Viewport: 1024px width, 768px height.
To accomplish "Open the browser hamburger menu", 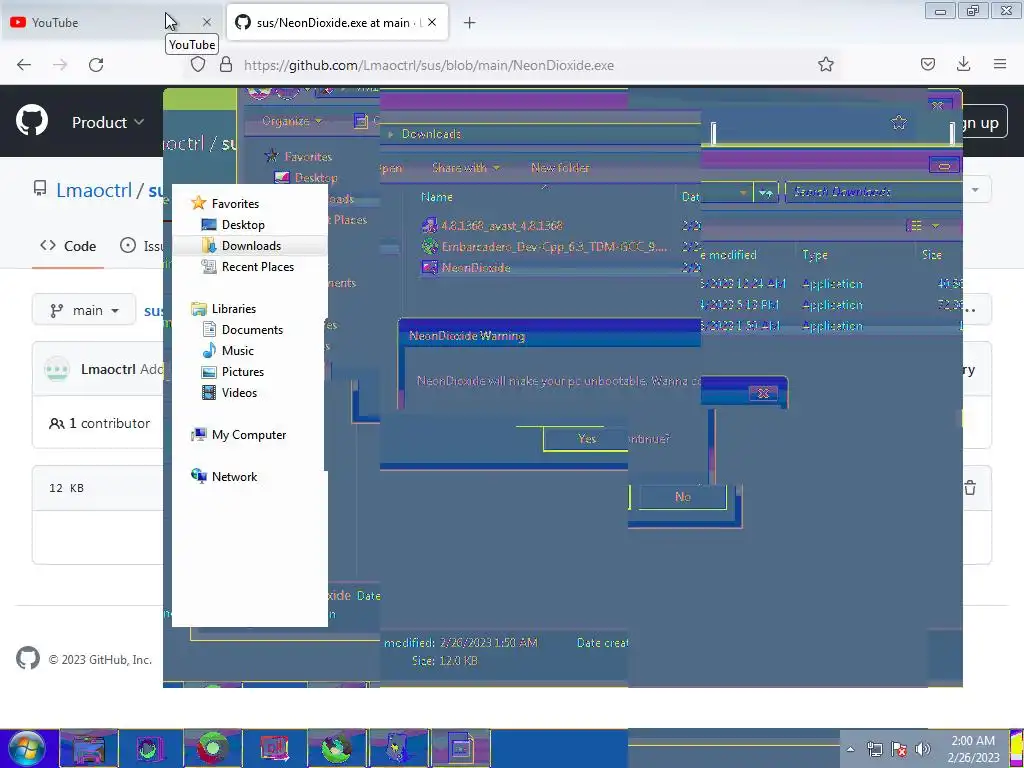I will click(1000, 65).
